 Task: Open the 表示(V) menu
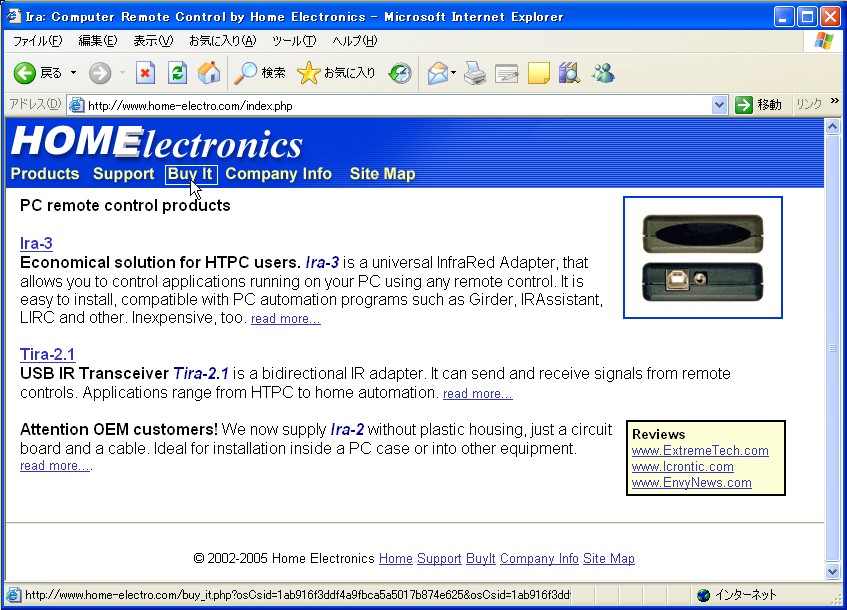click(x=153, y=41)
